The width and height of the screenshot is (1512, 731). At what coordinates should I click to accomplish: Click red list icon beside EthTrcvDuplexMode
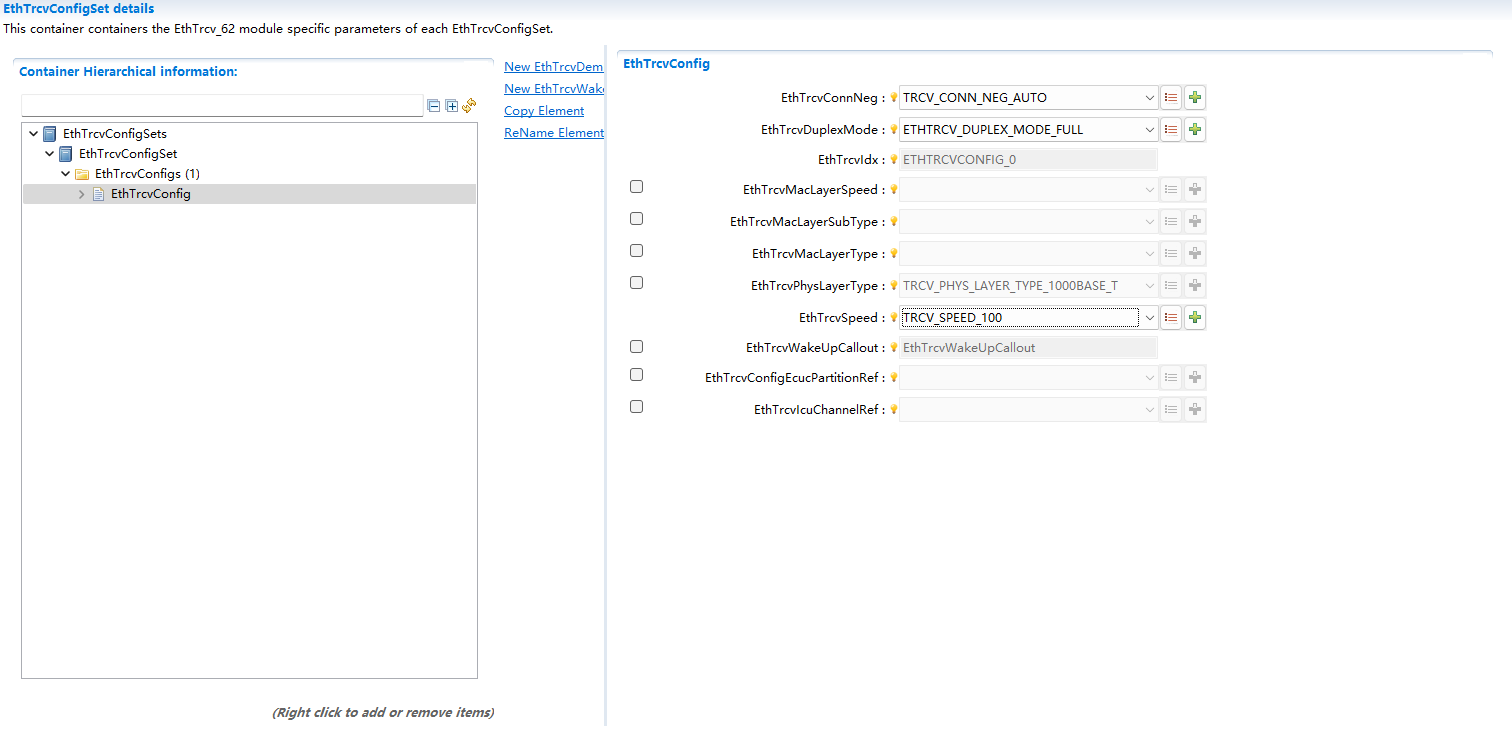(x=1171, y=130)
